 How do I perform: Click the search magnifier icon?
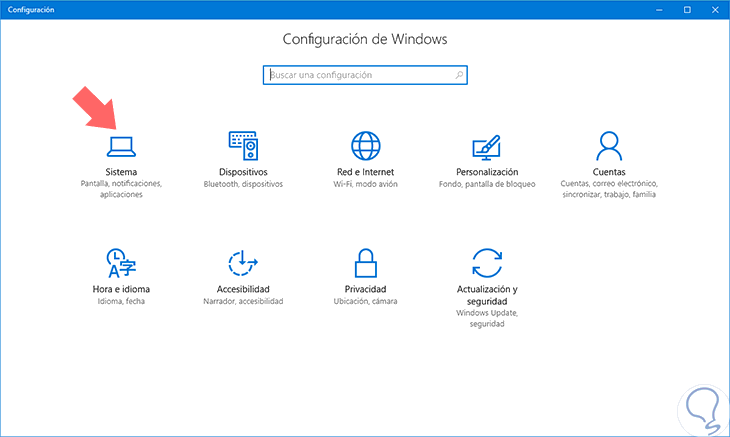coord(459,75)
